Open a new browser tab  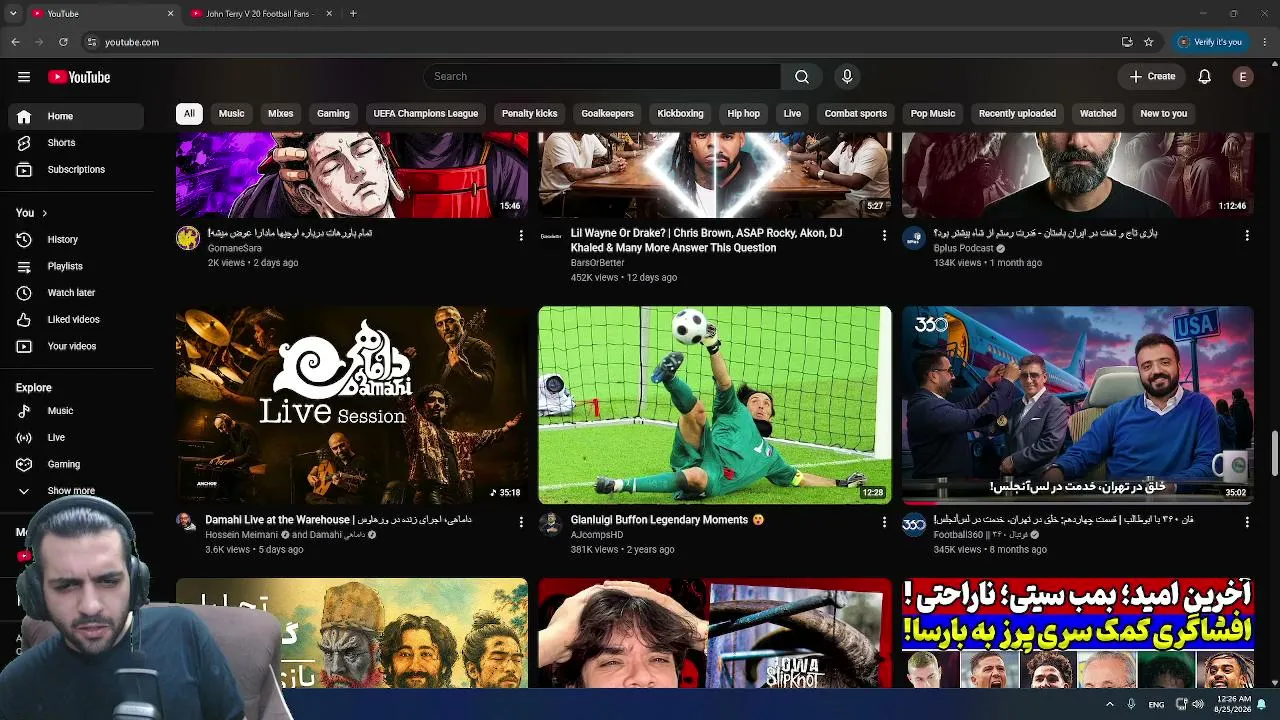pyautogui.click(x=353, y=14)
